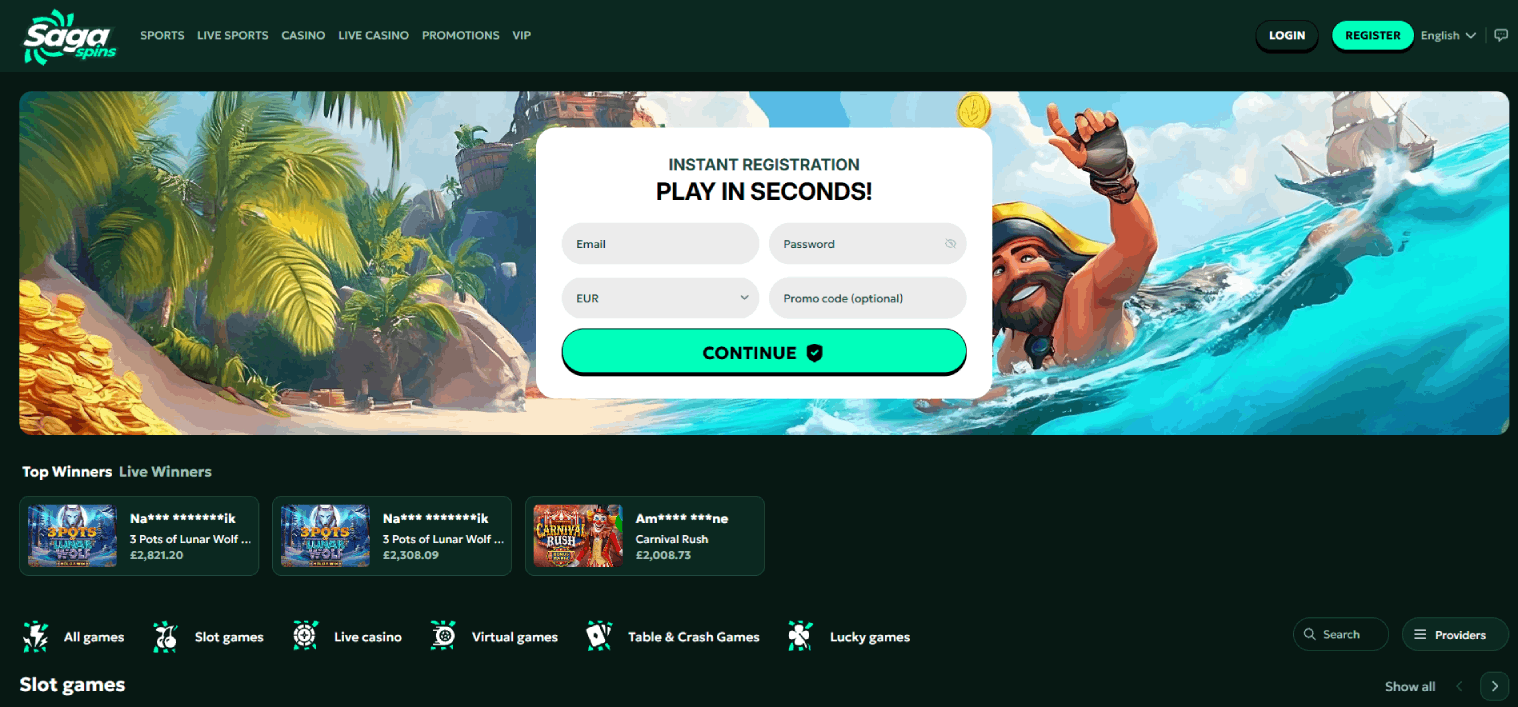The width and height of the screenshot is (1518, 707).
Task: Select the All games category icon
Action: point(36,635)
